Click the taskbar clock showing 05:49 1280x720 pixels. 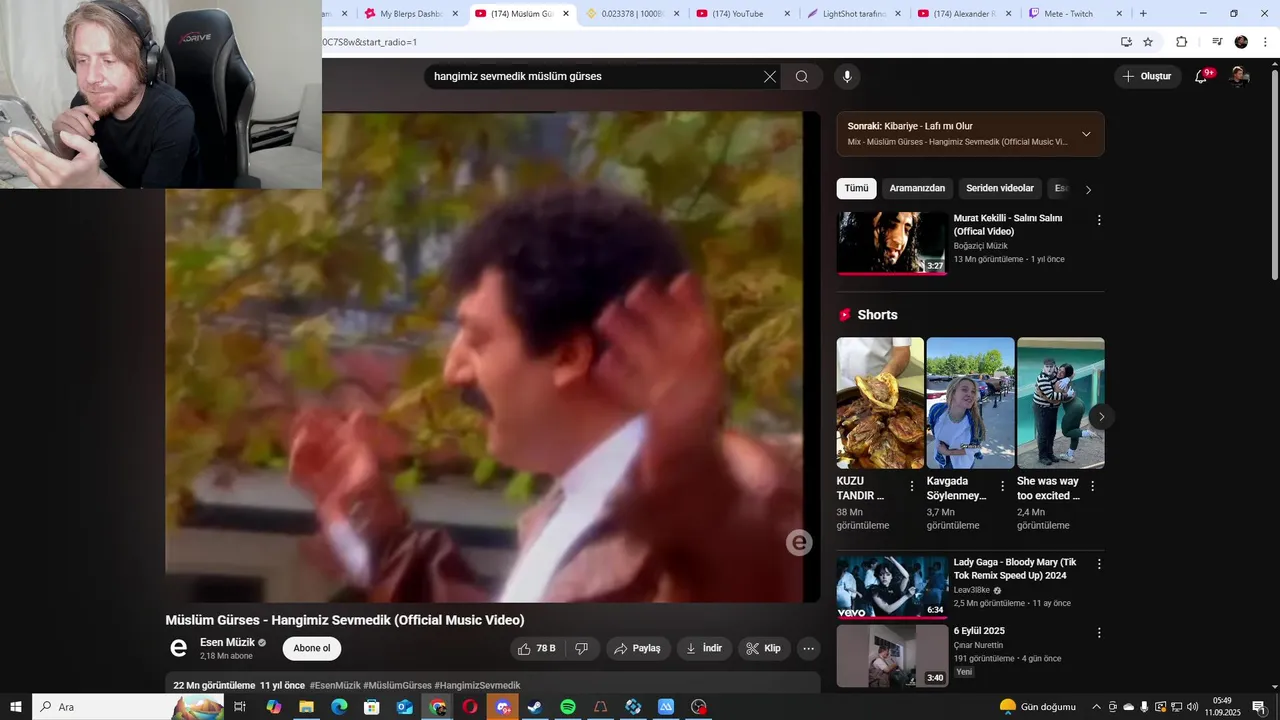[x=1222, y=707]
